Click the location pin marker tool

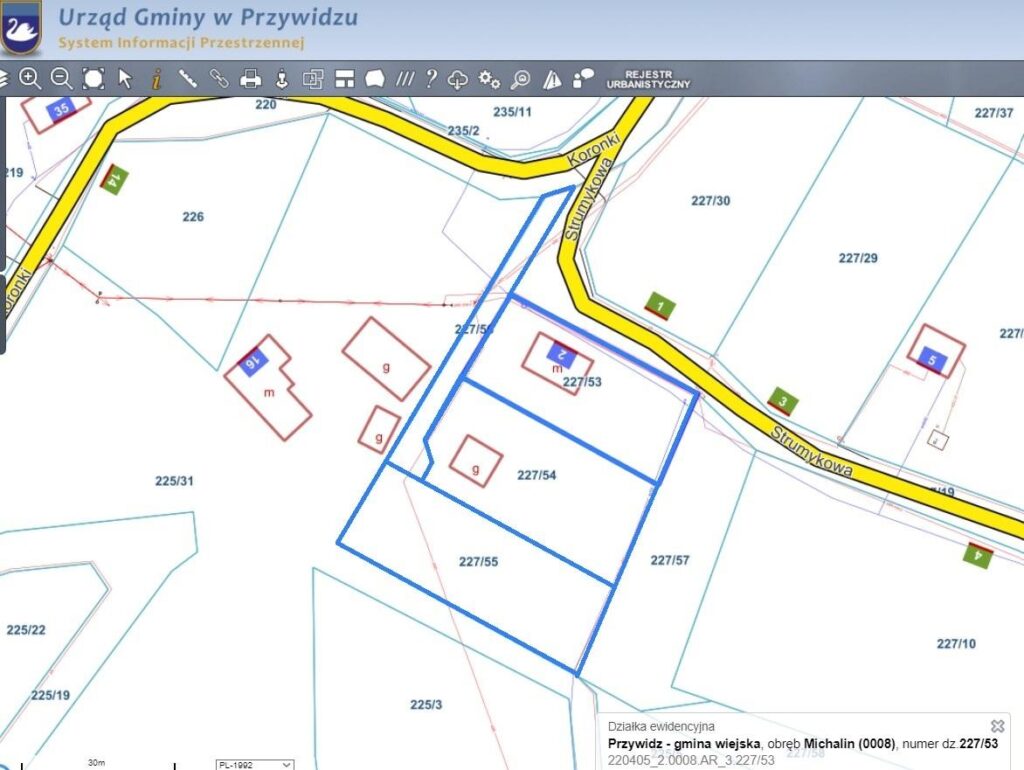tap(281, 79)
